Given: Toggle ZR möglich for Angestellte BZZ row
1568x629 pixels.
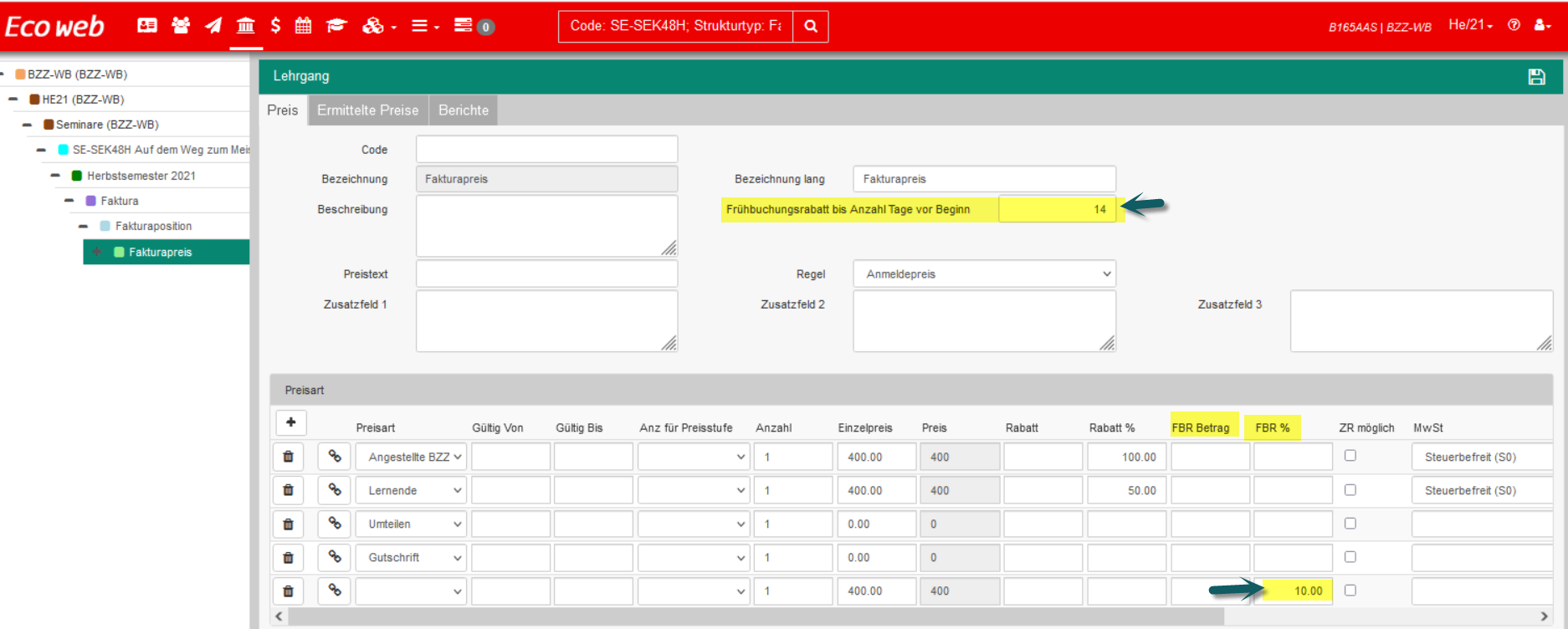Looking at the screenshot, I should (x=1350, y=456).
